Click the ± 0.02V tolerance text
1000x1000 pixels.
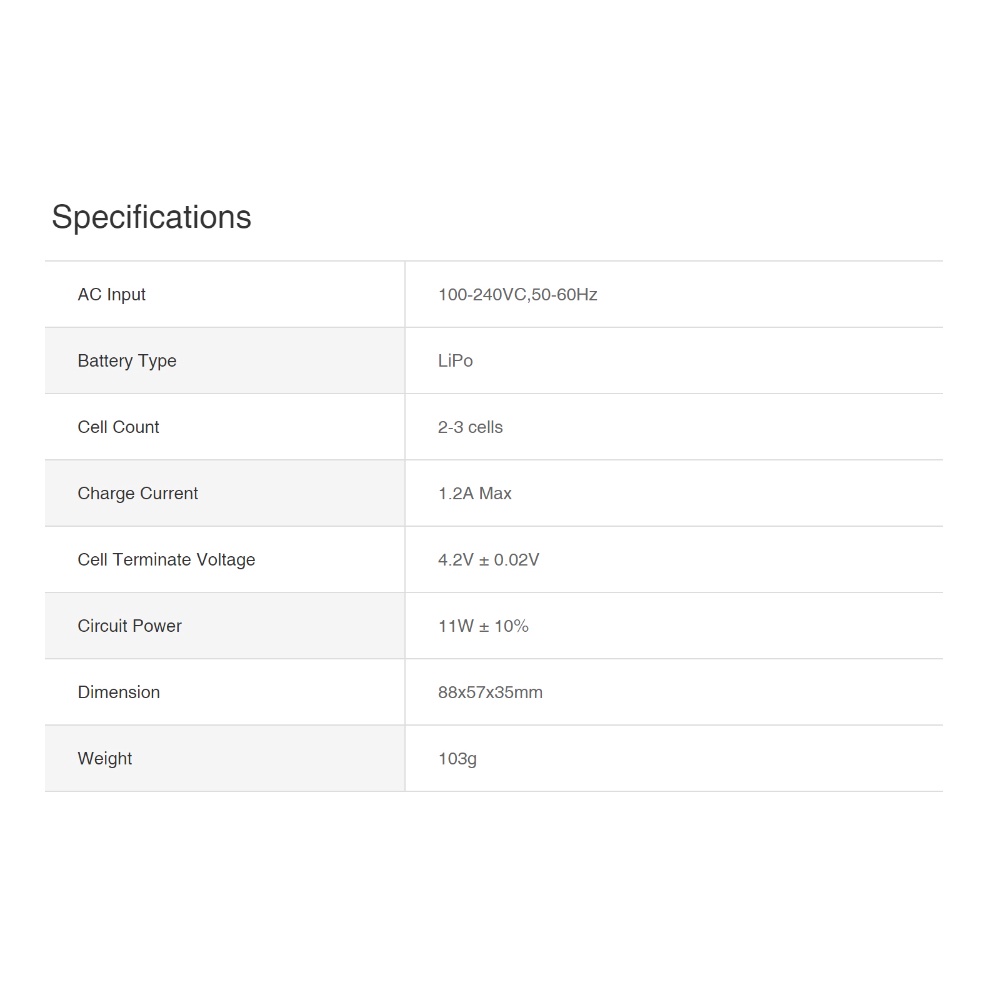[510, 560]
